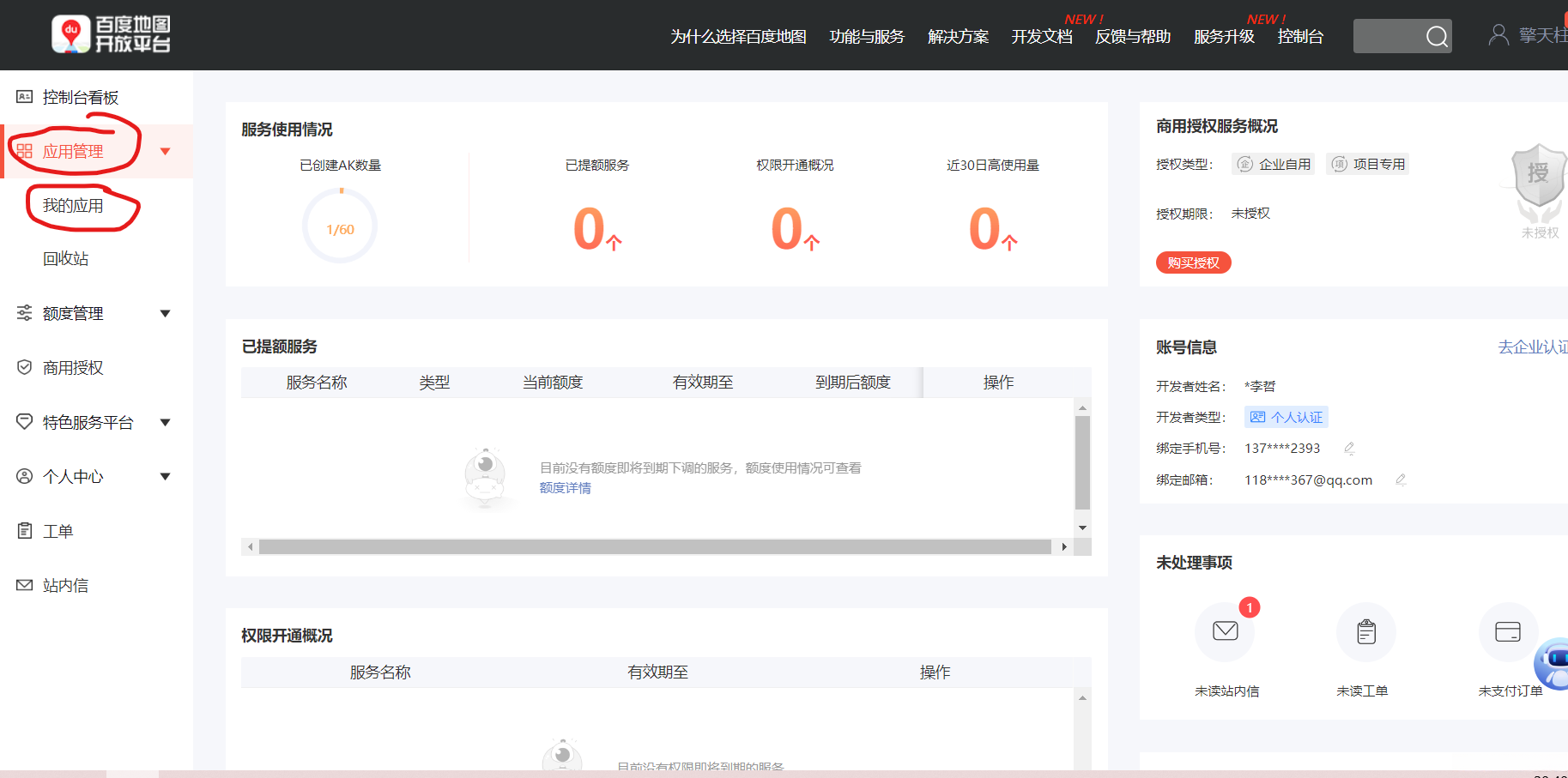Image resolution: width=1568 pixels, height=778 pixels.
Task: Click the 应用管理 grid icon
Action: [x=25, y=151]
